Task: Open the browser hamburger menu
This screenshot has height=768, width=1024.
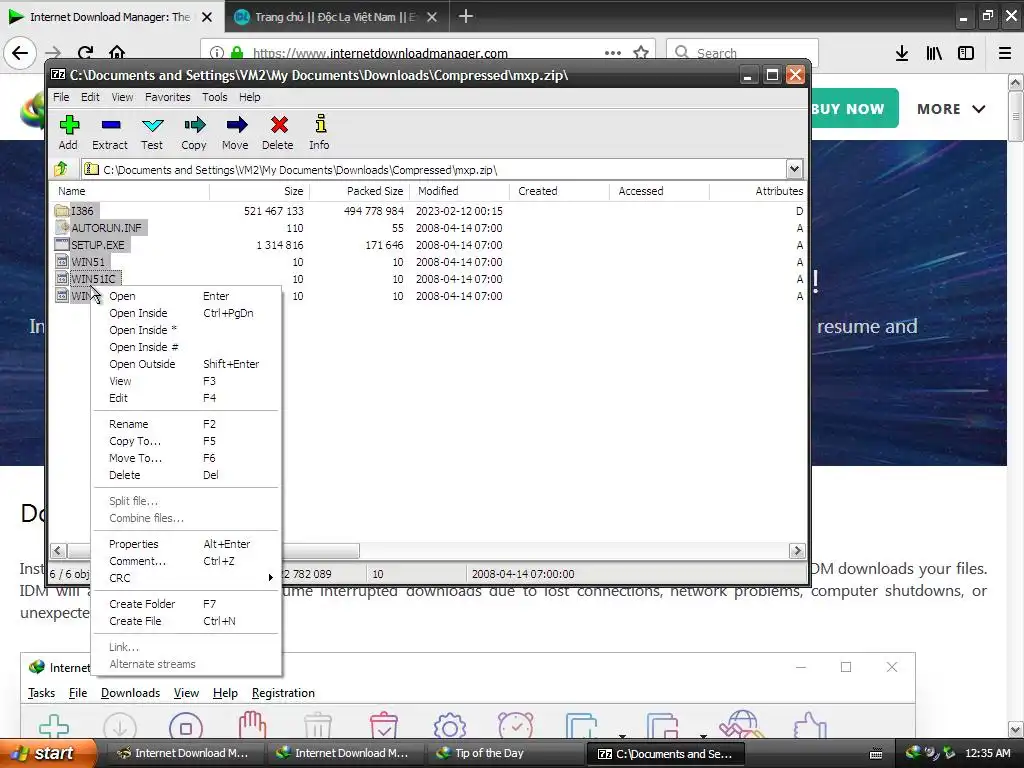Action: click(x=1005, y=53)
